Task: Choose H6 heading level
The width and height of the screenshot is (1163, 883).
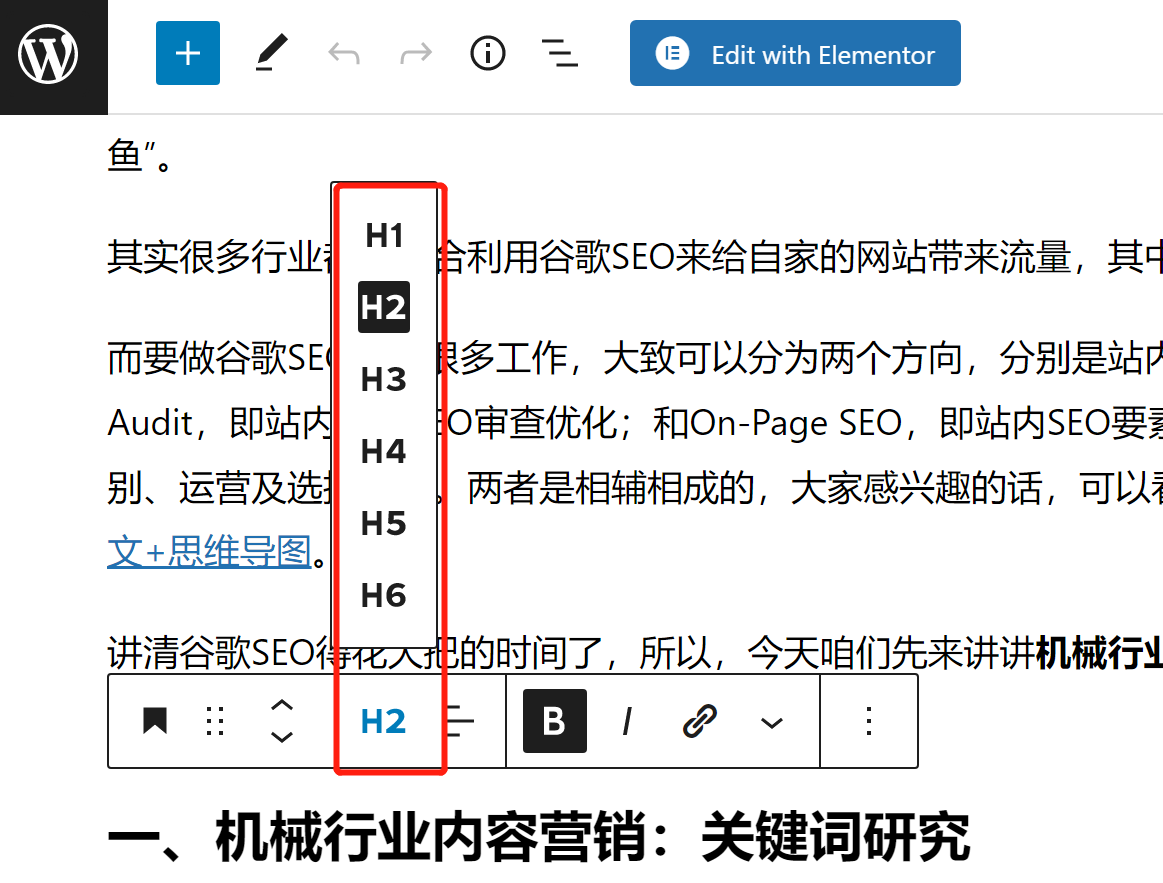Action: 384,595
